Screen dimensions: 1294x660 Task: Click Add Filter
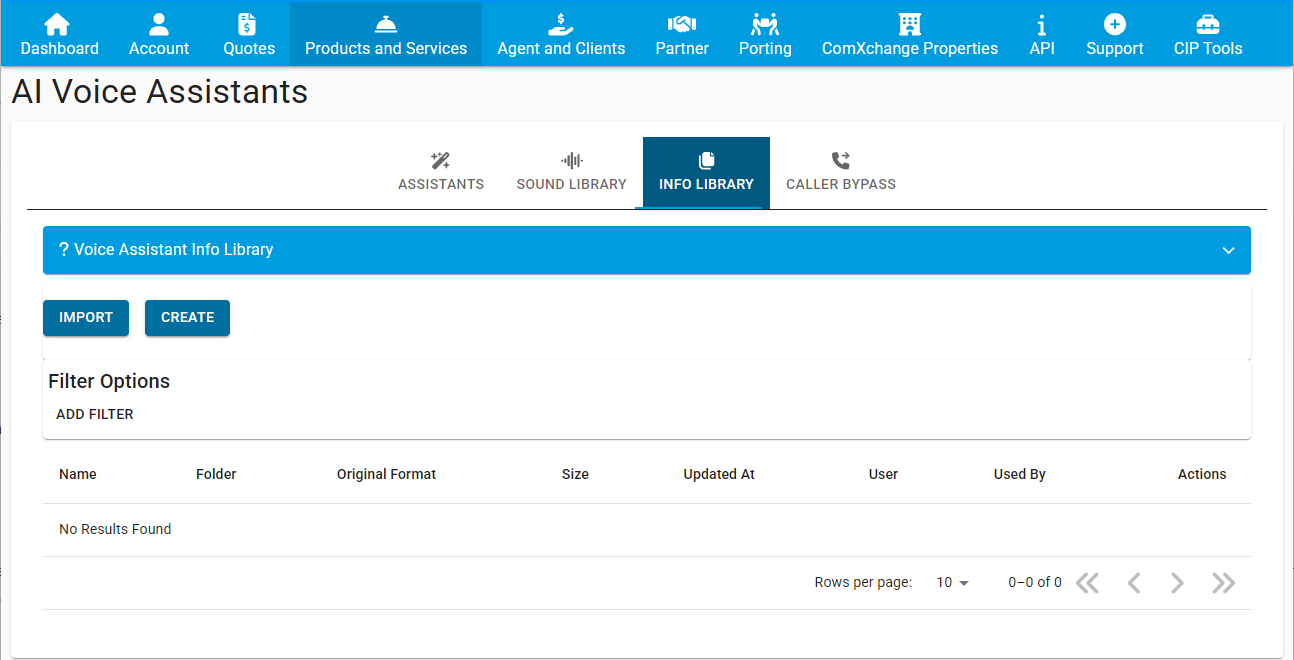click(95, 413)
